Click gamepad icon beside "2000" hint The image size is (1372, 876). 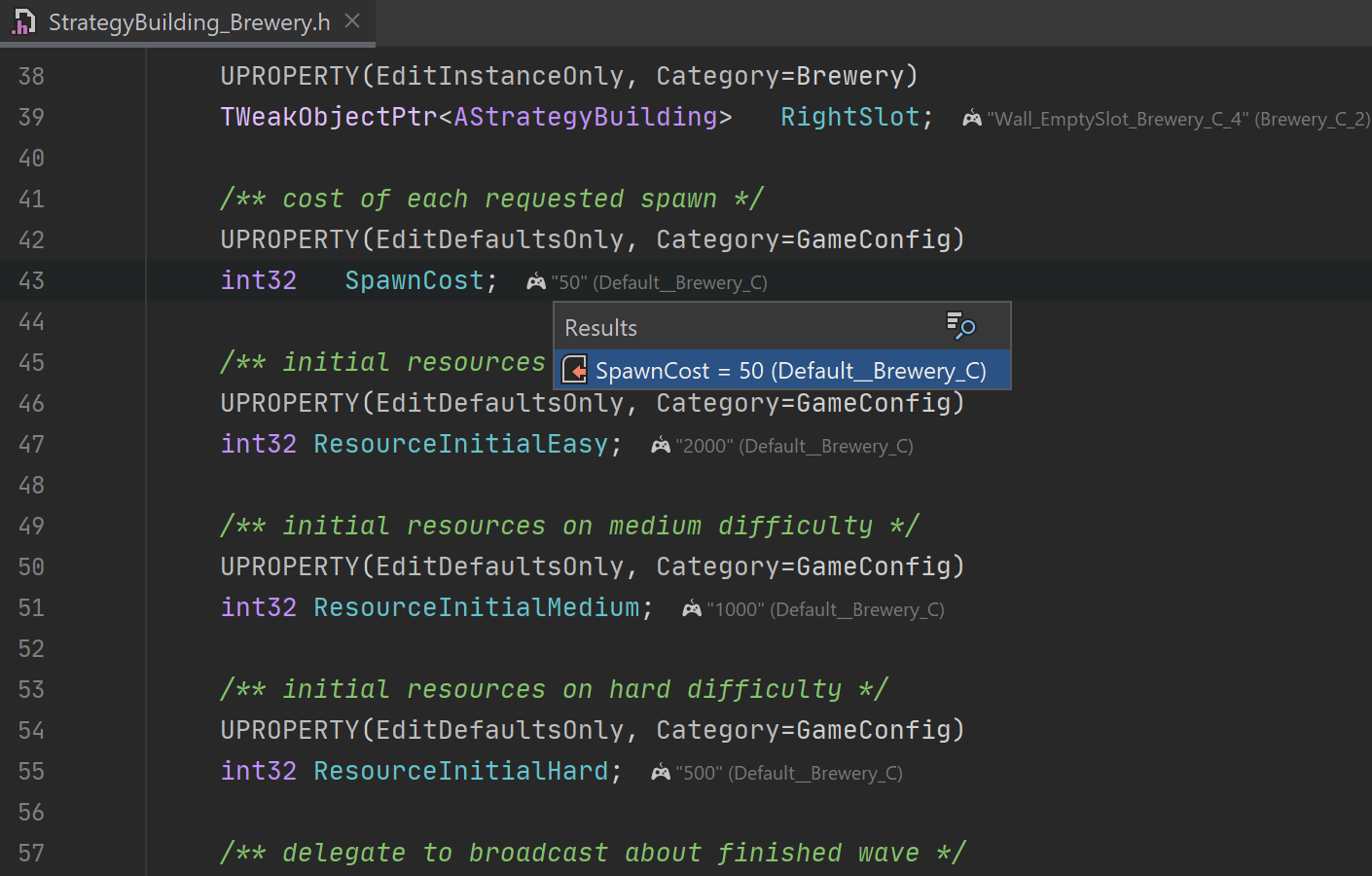click(661, 446)
